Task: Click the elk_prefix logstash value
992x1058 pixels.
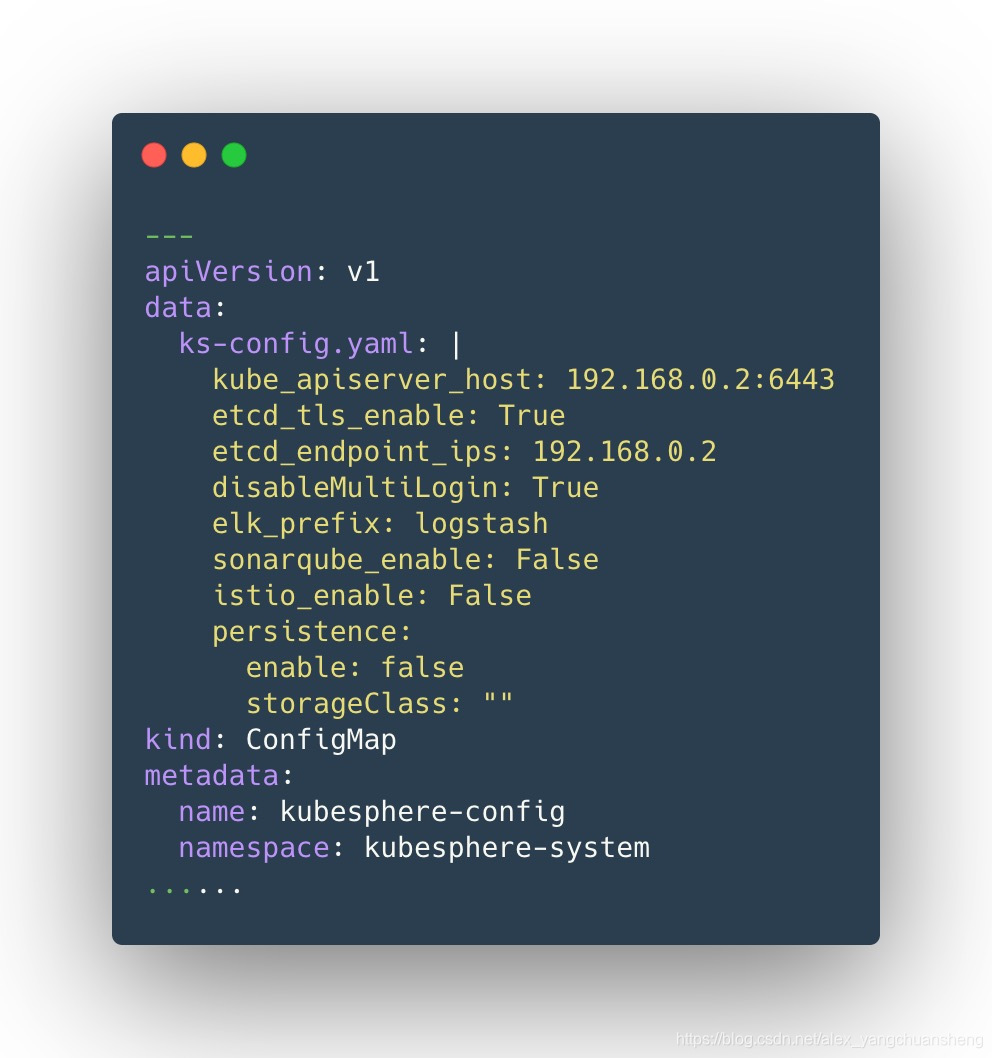Action: [x=481, y=524]
